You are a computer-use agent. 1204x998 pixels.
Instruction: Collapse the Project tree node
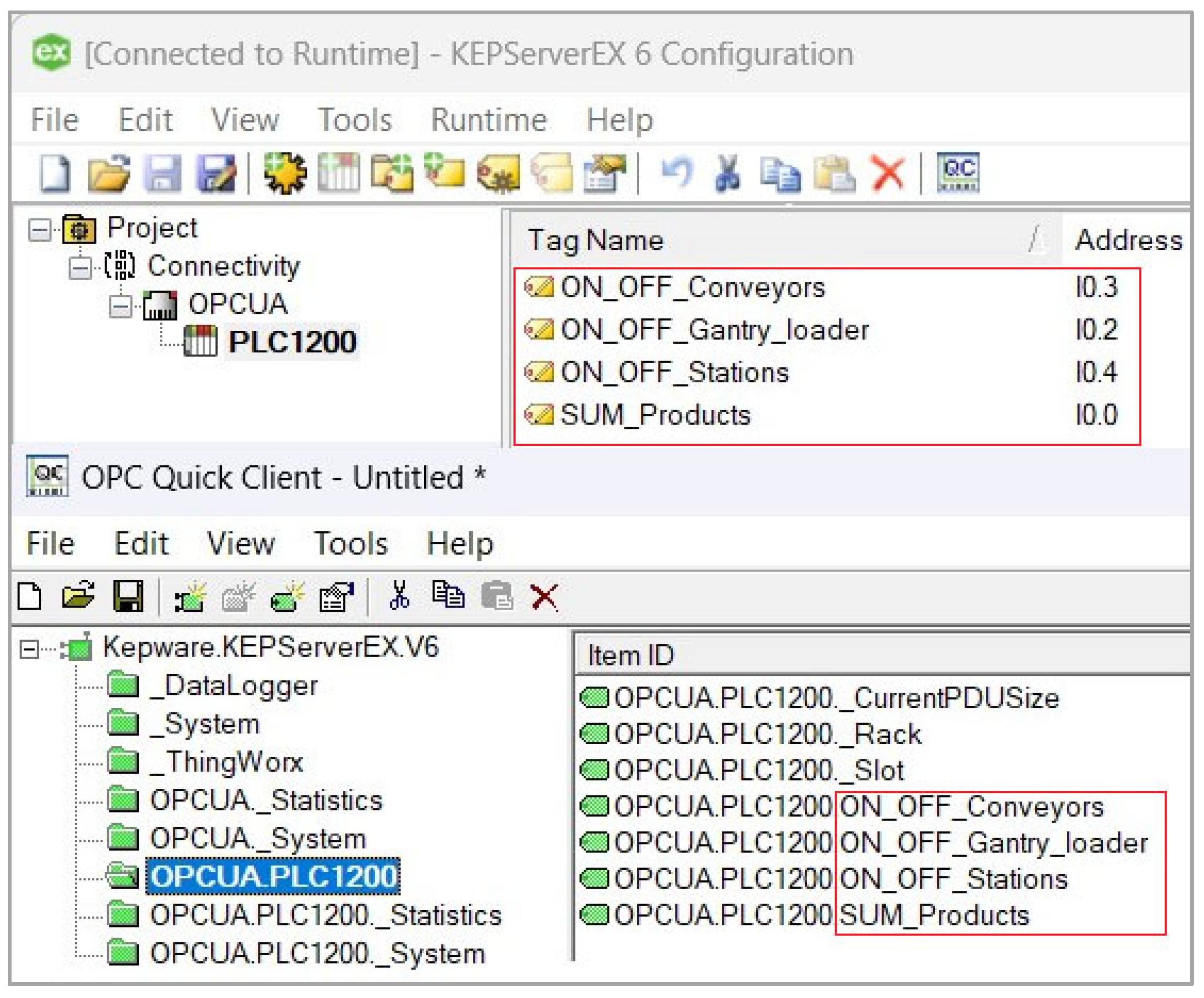39,230
